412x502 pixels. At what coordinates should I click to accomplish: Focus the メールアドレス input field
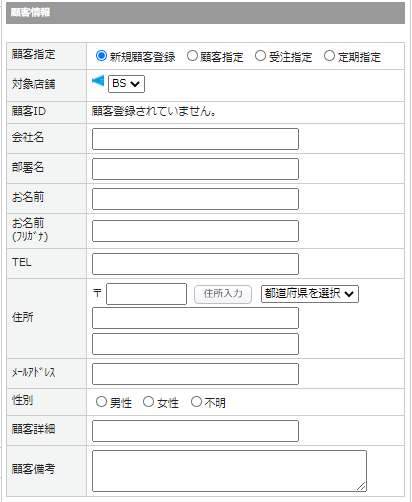coord(195,374)
